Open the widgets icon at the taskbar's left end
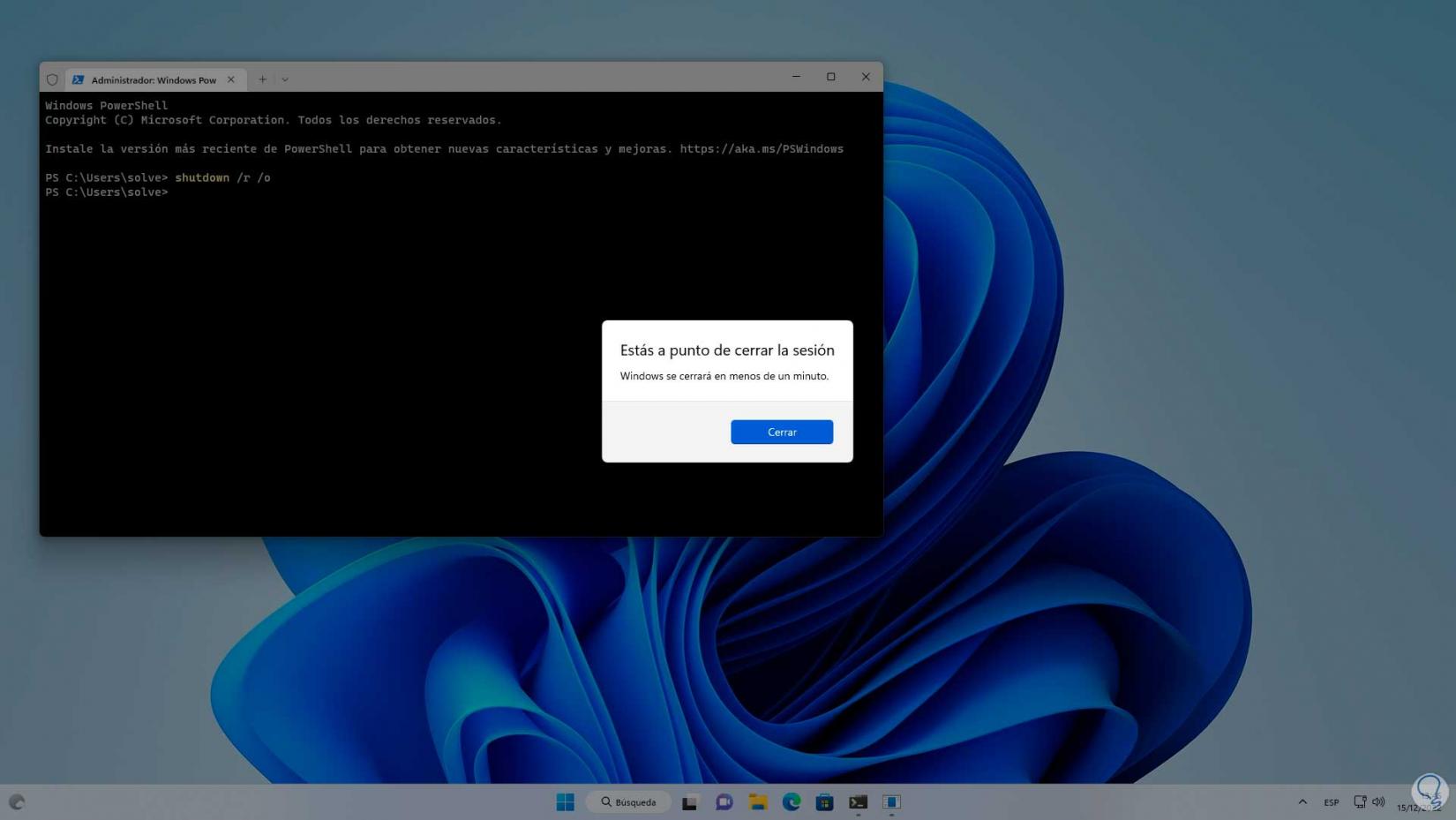Image resolution: width=1456 pixels, height=820 pixels. (x=17, y=801)
